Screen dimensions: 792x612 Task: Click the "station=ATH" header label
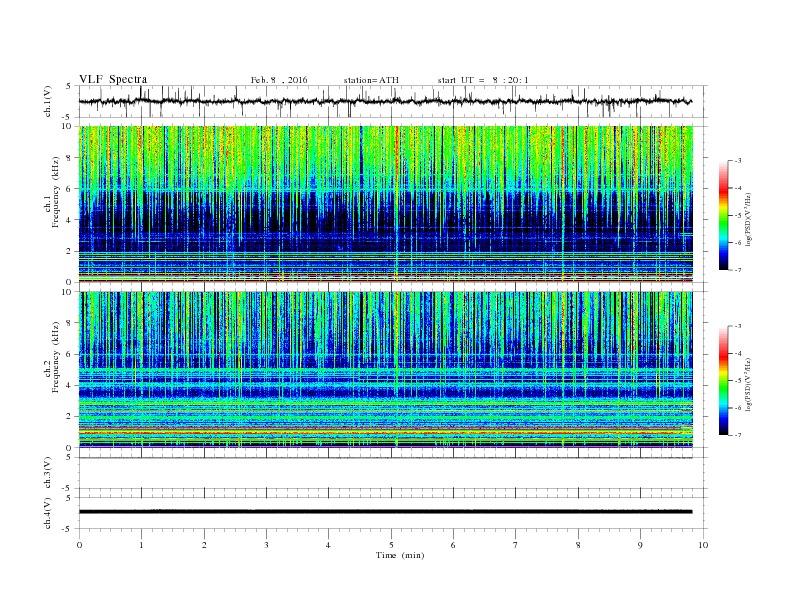(x=371, y=80)
